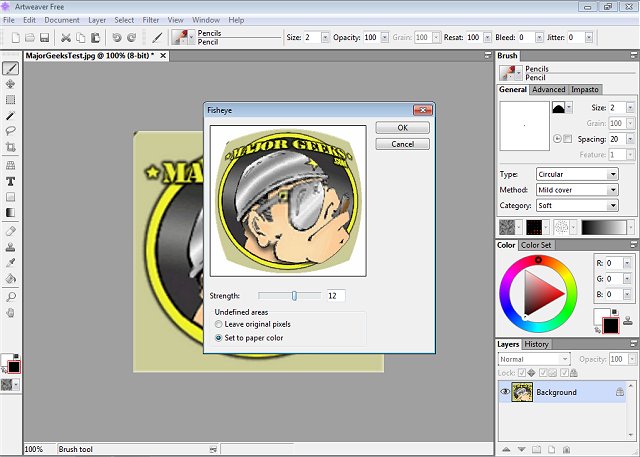Image resolution: width=640 pixels, height=457 pixels.
Task: Click the Strength value input field
Action: click(334, 296)
